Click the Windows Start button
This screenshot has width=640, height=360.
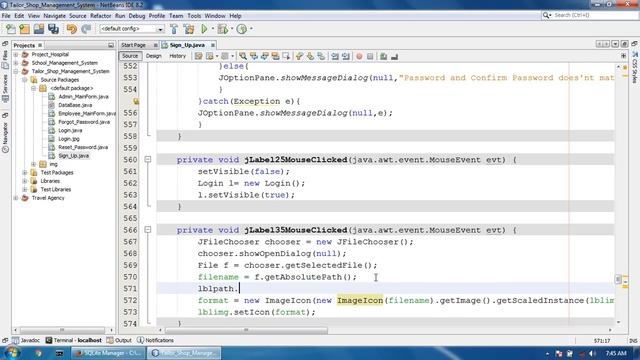[x=11, y=353]
